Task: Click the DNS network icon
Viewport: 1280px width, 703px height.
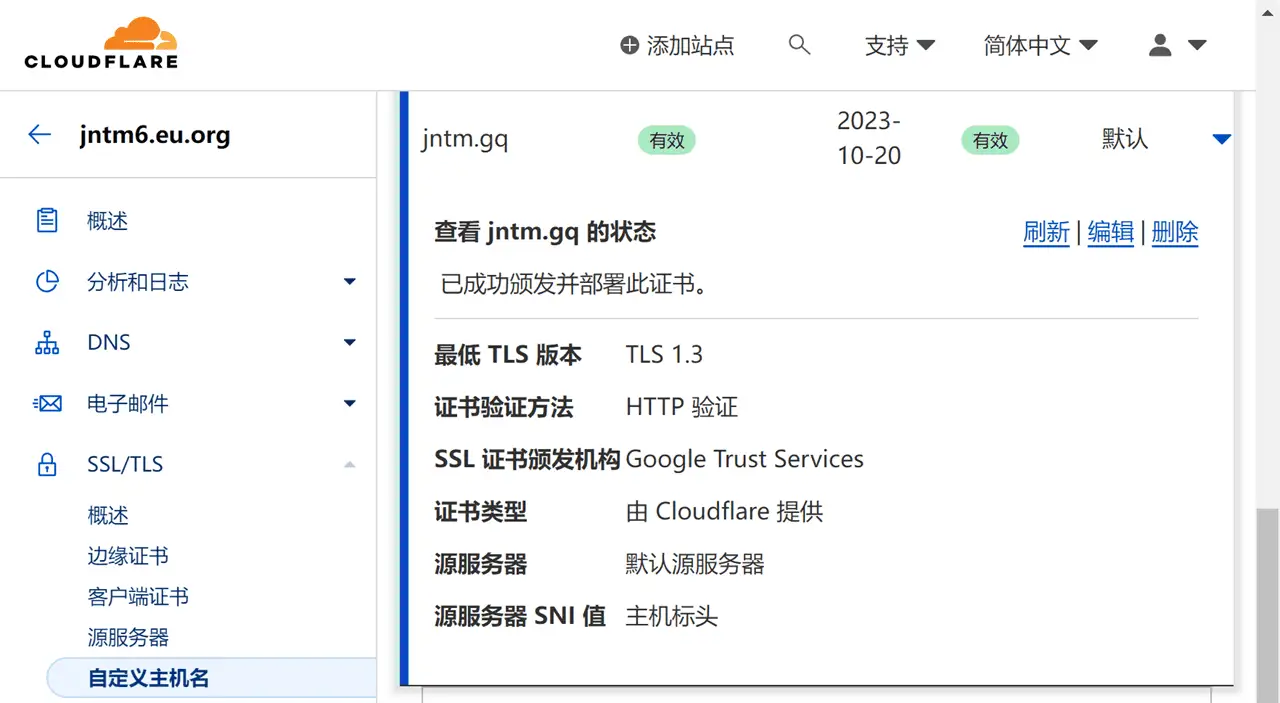Action: point(47,343)
